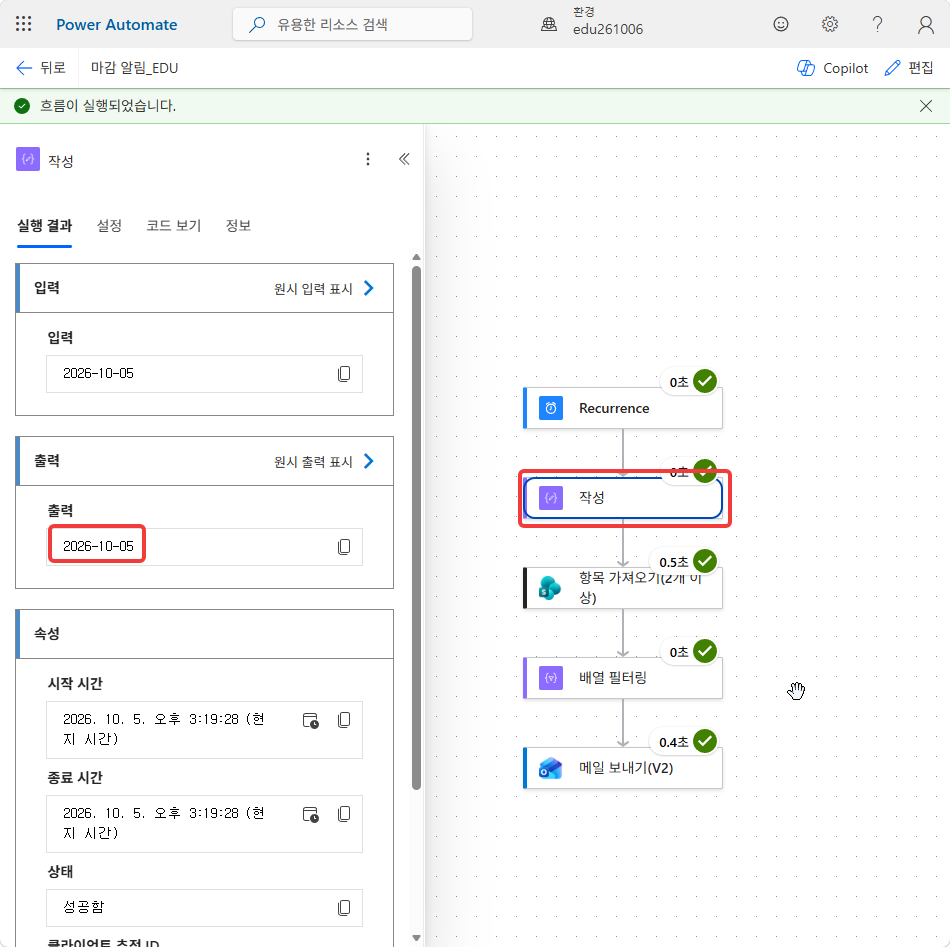Copy the 출력 value 2026-10-05
Viewport: 950px width, 947px height.
[x=344, y=547]
